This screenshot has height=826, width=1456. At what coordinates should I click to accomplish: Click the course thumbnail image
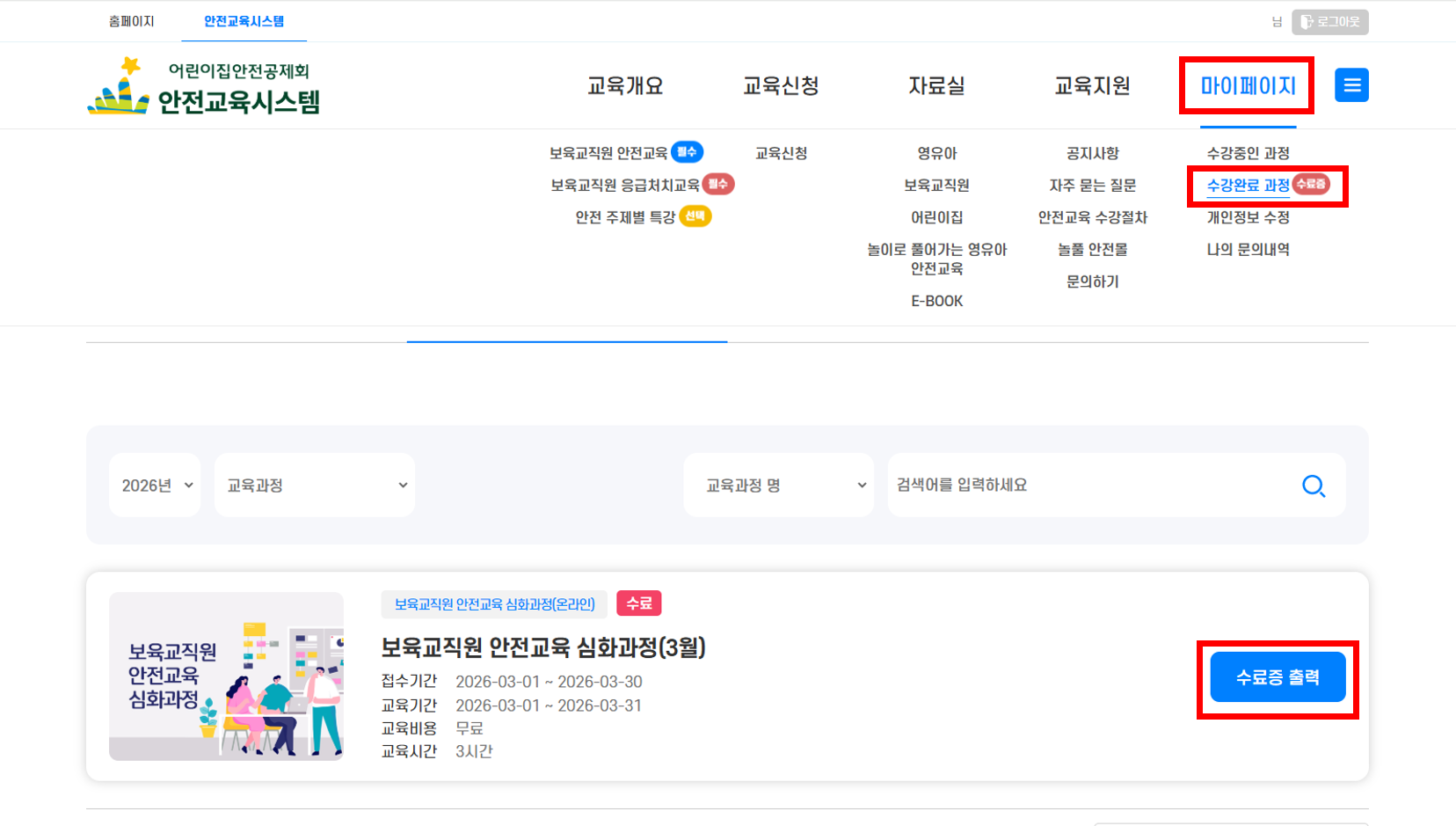[x=226, y=676]
